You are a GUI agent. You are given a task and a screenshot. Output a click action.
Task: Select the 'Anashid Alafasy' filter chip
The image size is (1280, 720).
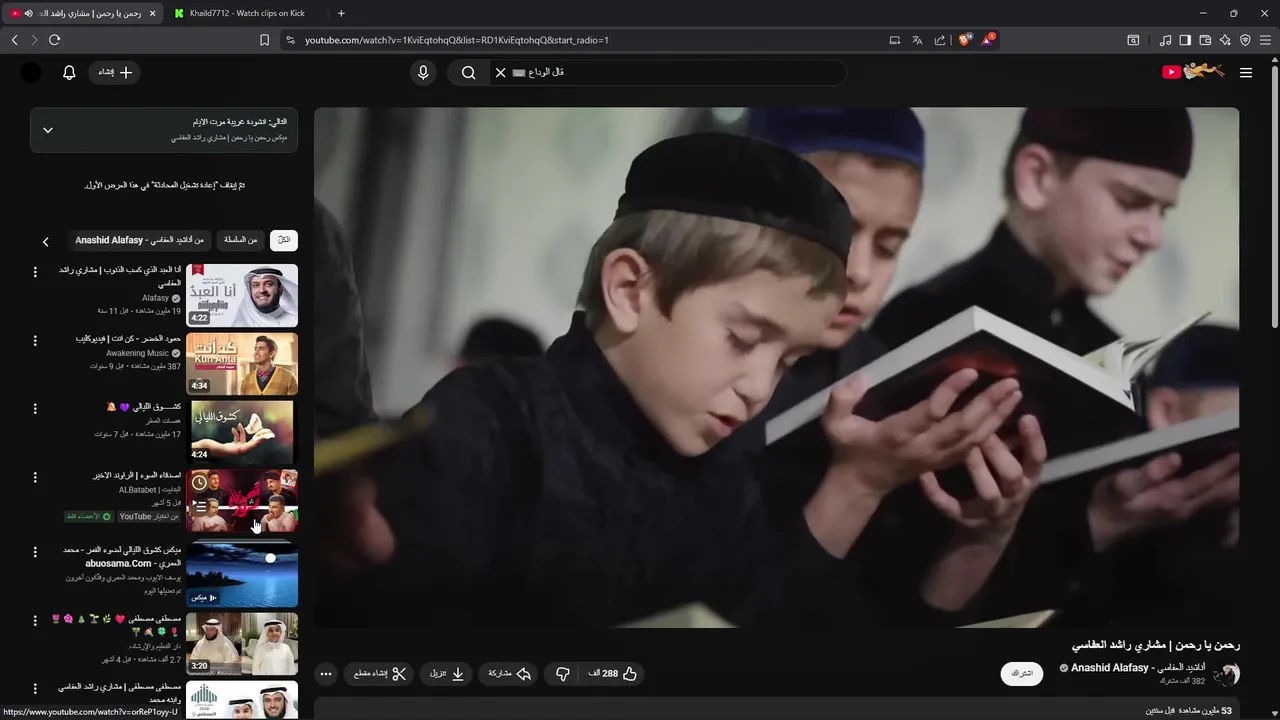coord(139,240)
